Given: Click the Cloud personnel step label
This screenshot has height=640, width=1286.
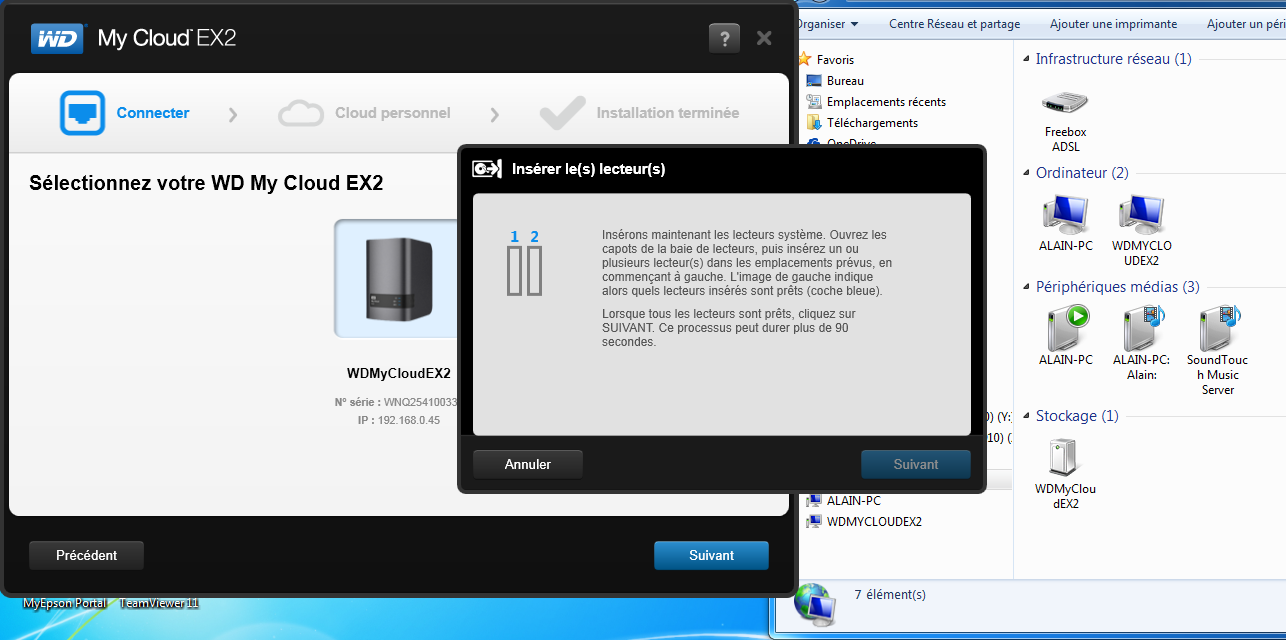Looking at the screenshot, I should (393, 113).
